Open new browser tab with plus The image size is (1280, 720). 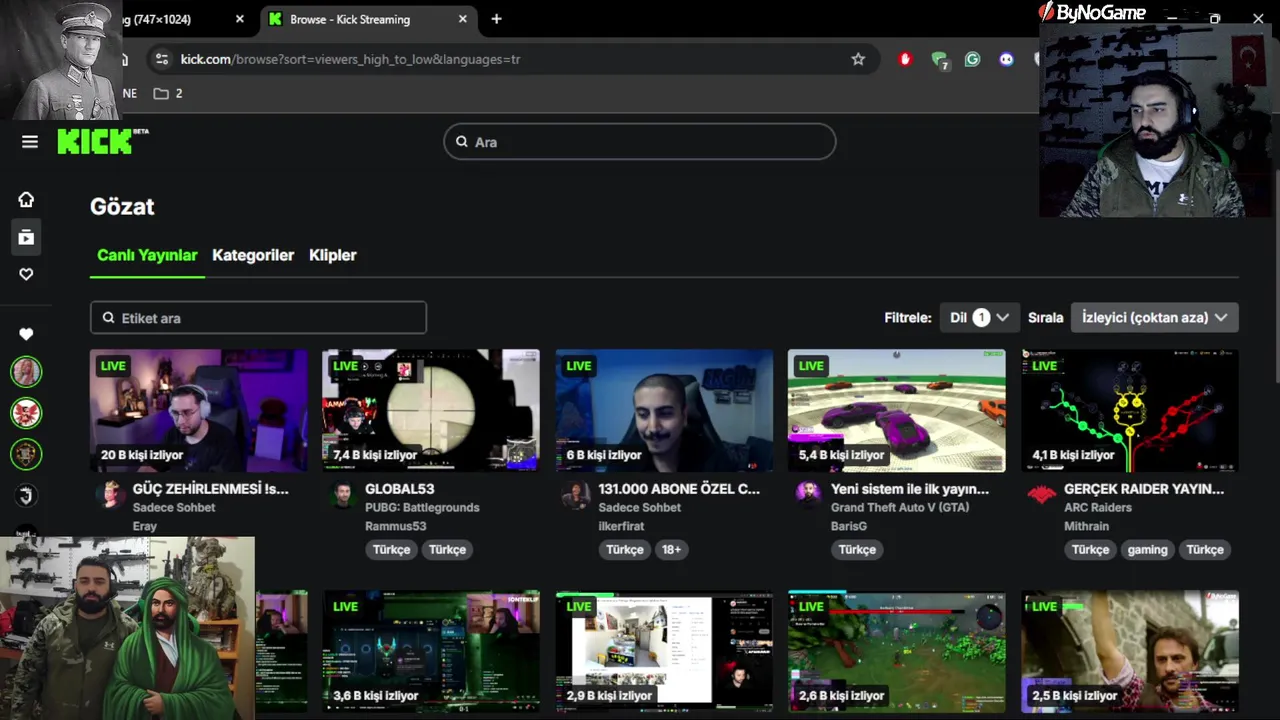coord(496,19)
